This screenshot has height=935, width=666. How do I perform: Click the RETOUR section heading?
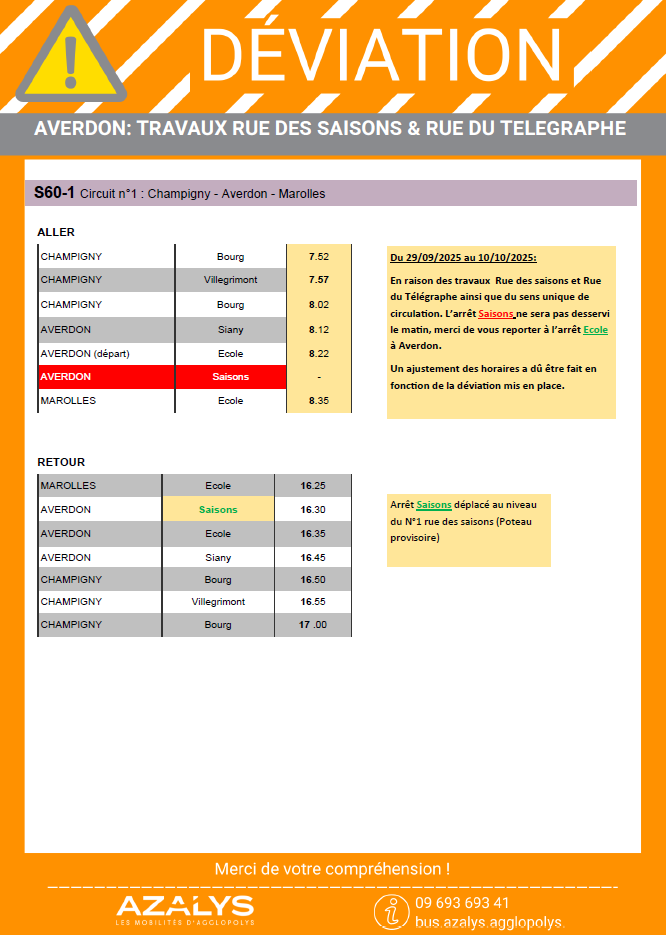(x=61, y=462)
